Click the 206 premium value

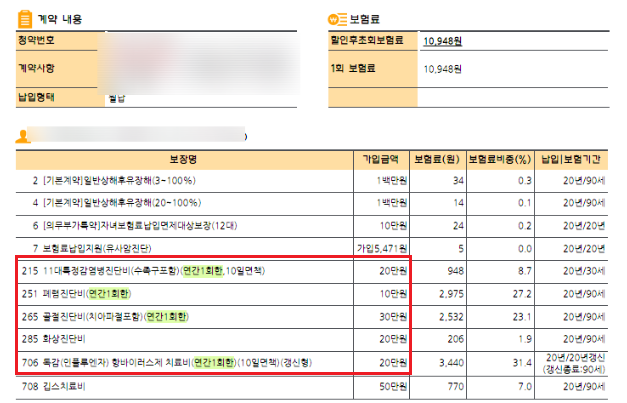tap(455, 339)
